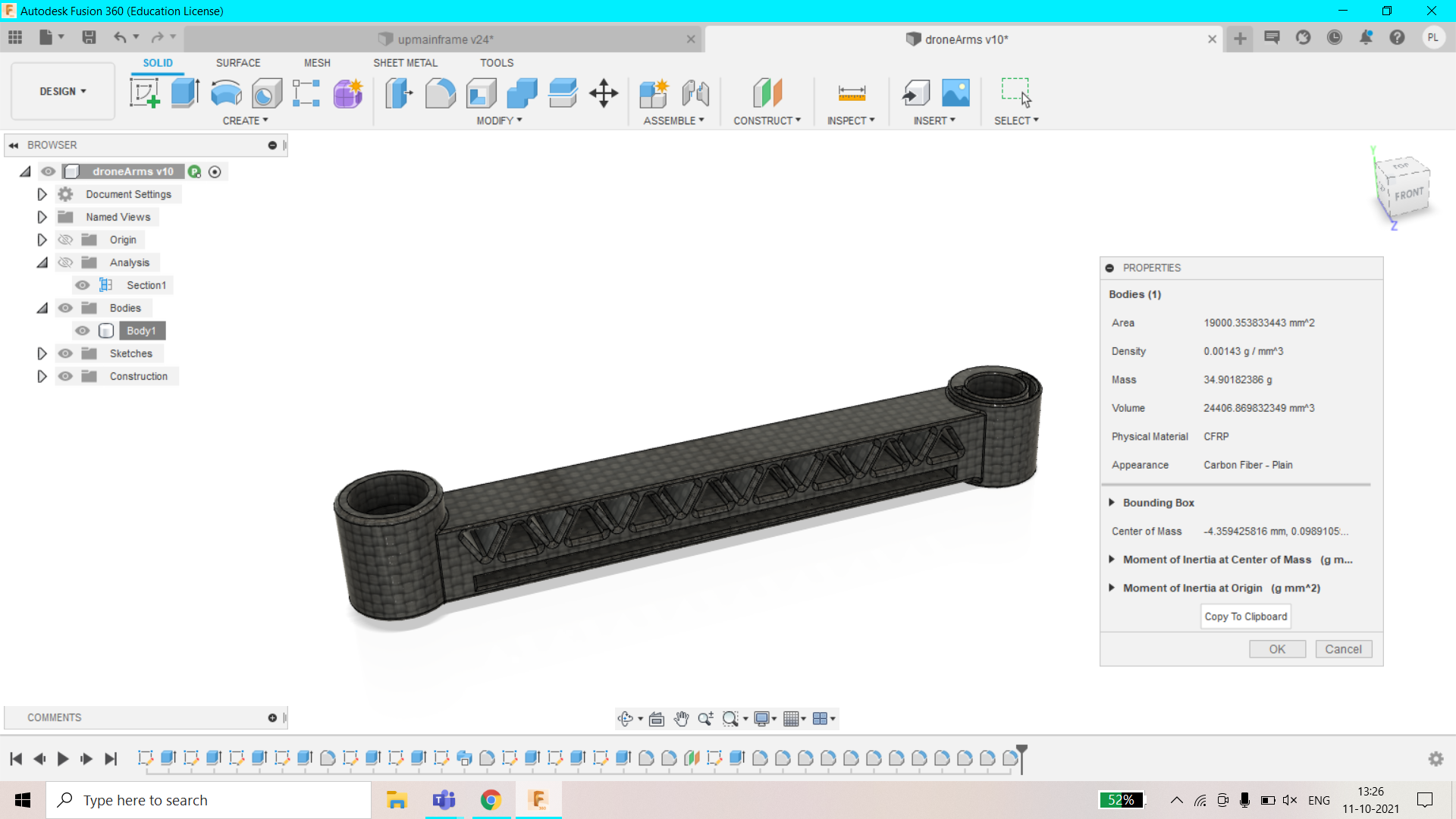Expand the Sketches folder in browser

point(42,353)
